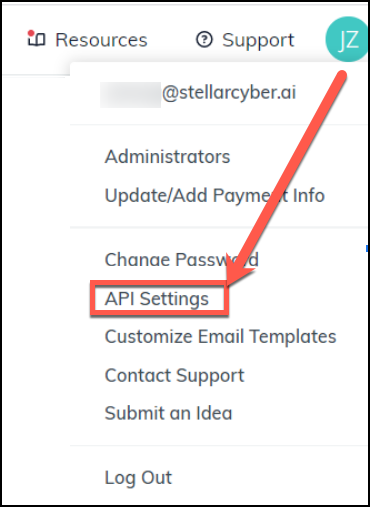Select Customize Email Templates

click(220, 336)
